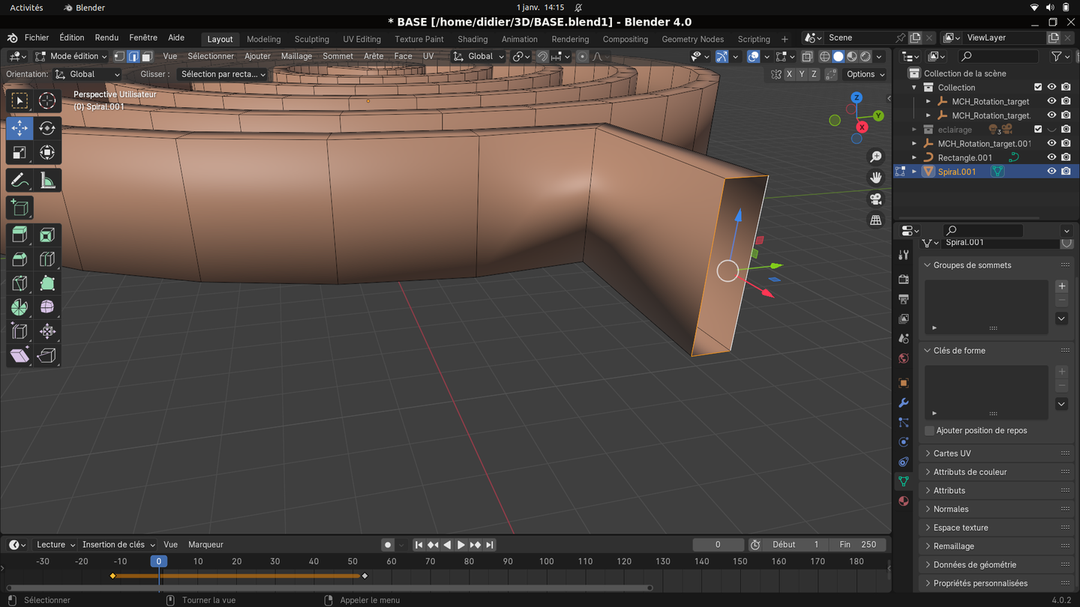Viewport: 1080px width, 607px height.
Task: Select the Annotate pencil tool
Action: point(20,180)
